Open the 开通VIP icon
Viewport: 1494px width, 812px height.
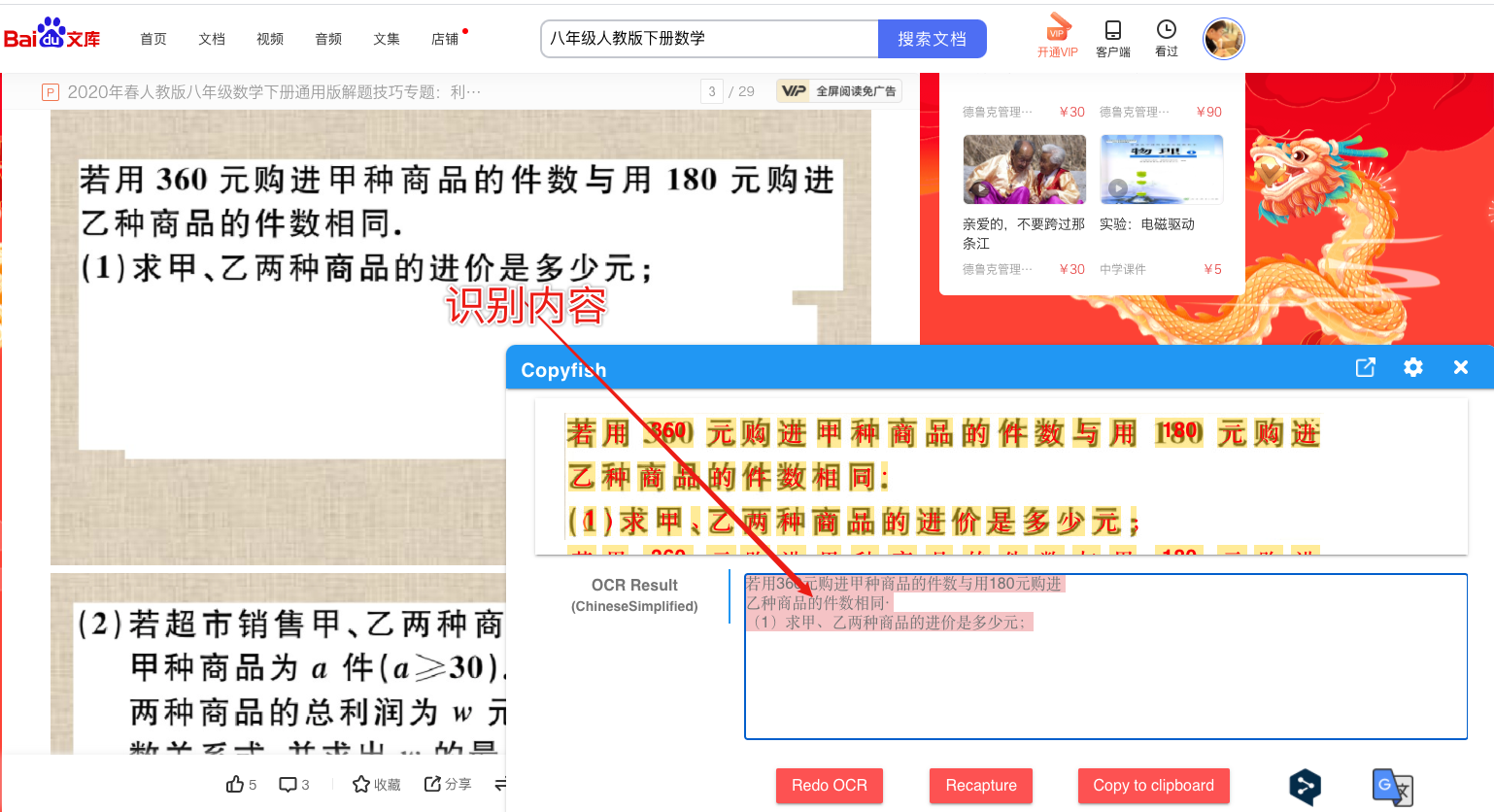pos(1058,36)
